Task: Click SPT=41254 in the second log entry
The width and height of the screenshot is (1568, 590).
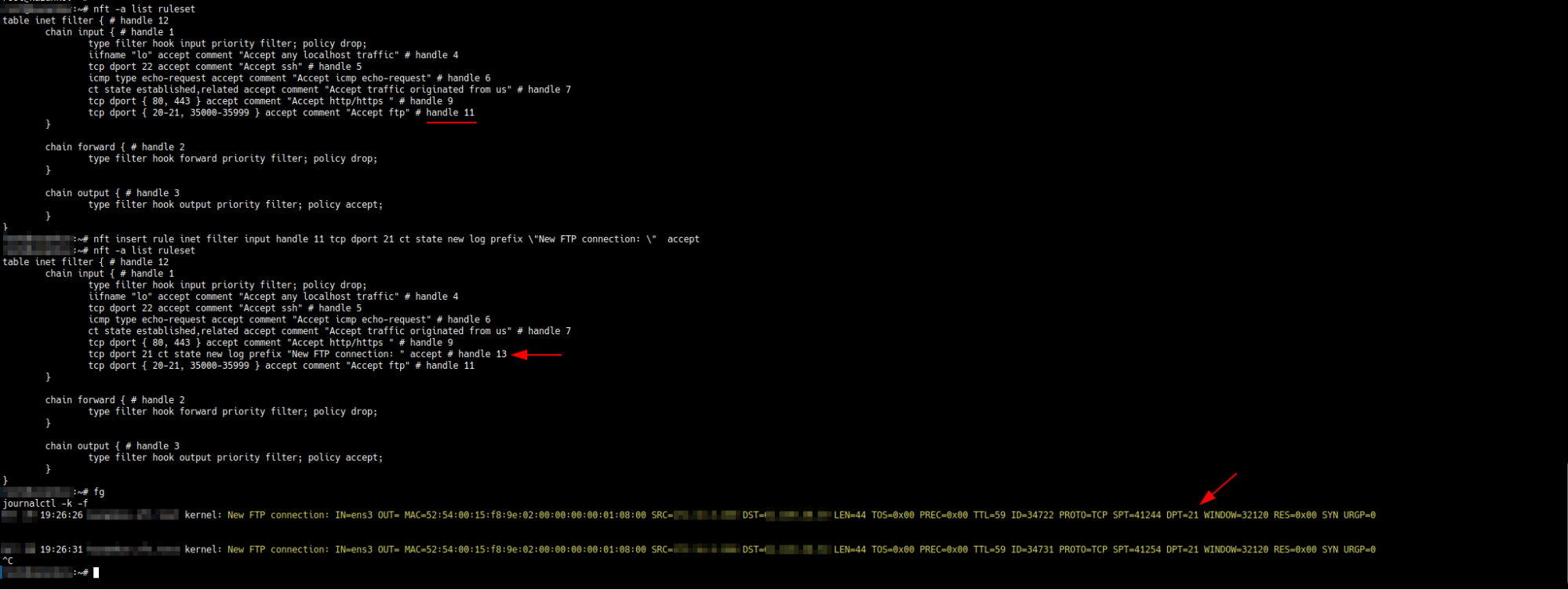Action: point(1137,550)
